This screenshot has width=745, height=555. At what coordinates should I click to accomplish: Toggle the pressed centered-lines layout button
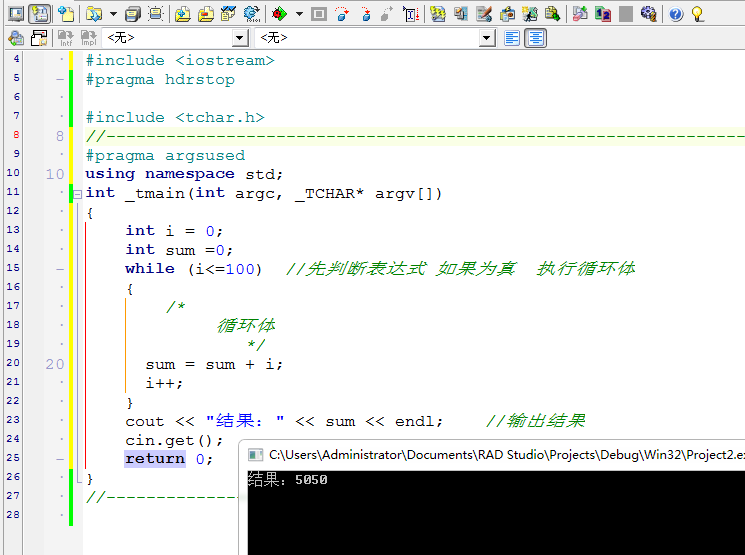coord(535,38)
